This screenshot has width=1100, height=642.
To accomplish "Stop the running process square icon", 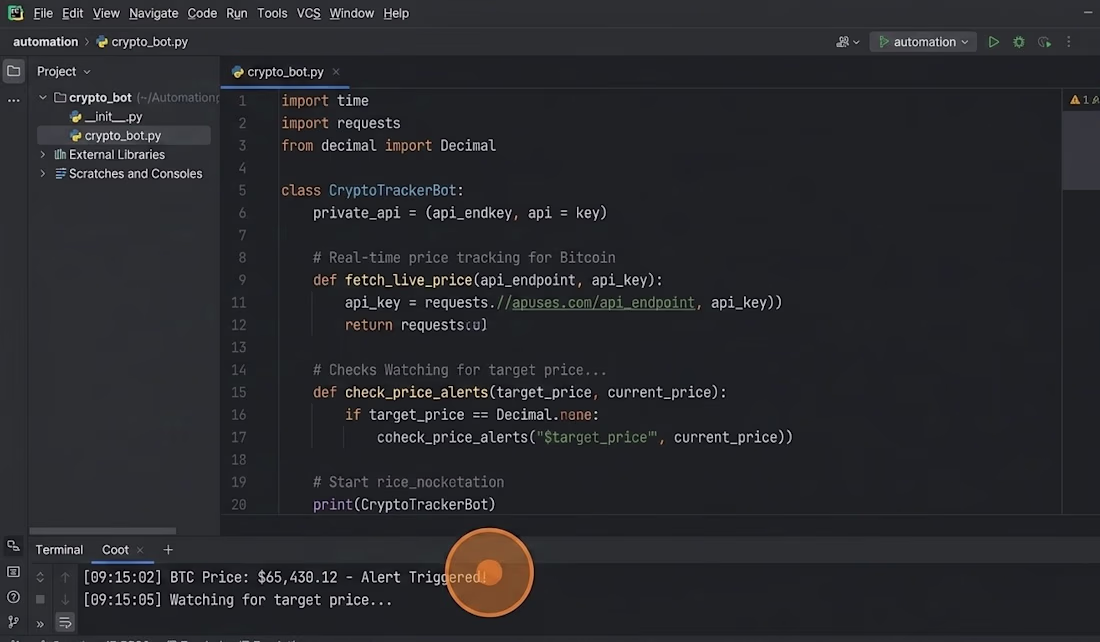I will (x=40, y=599).
